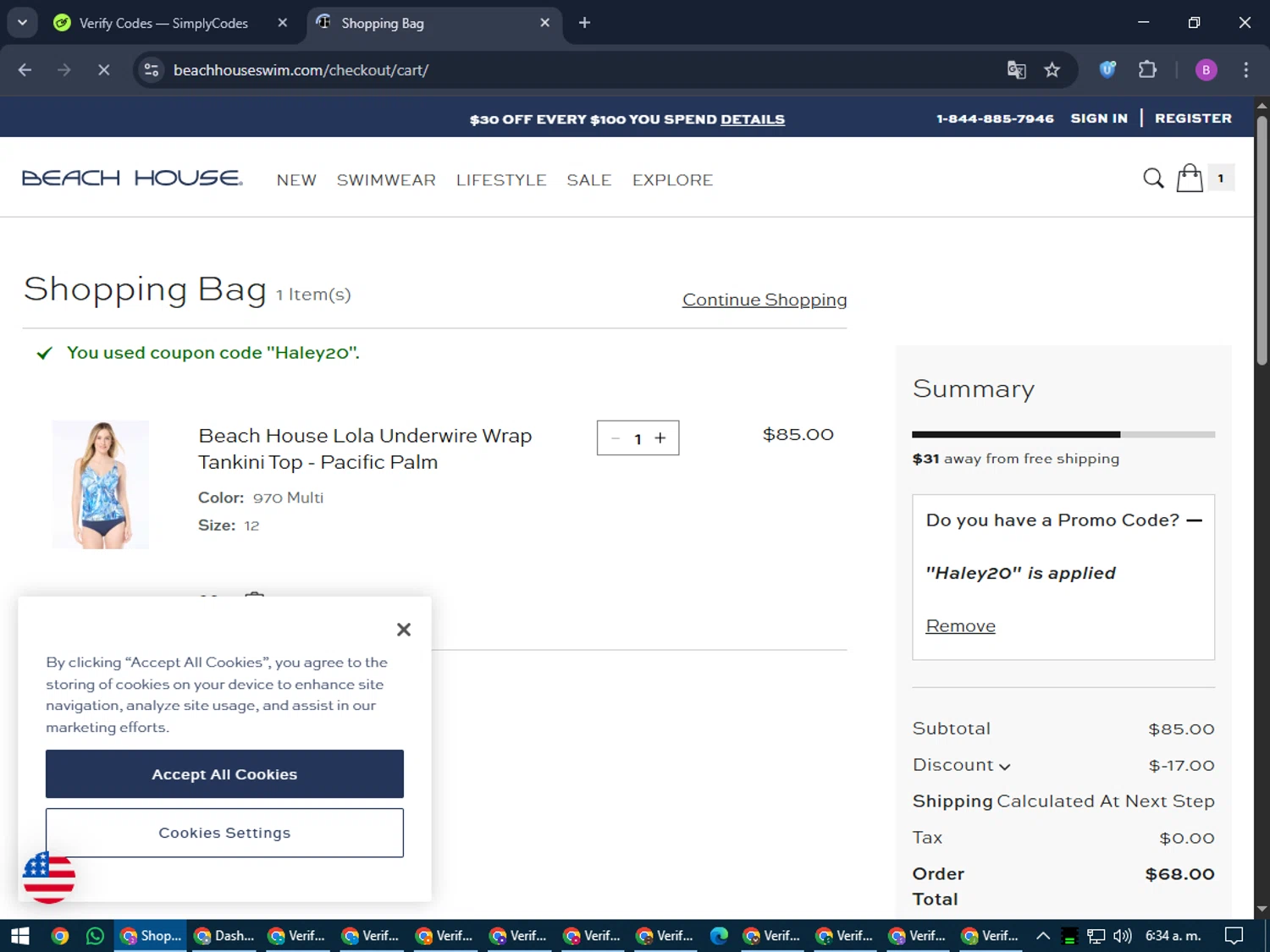Open the NEW menu
1270x952 pixels.
[296, 180]
